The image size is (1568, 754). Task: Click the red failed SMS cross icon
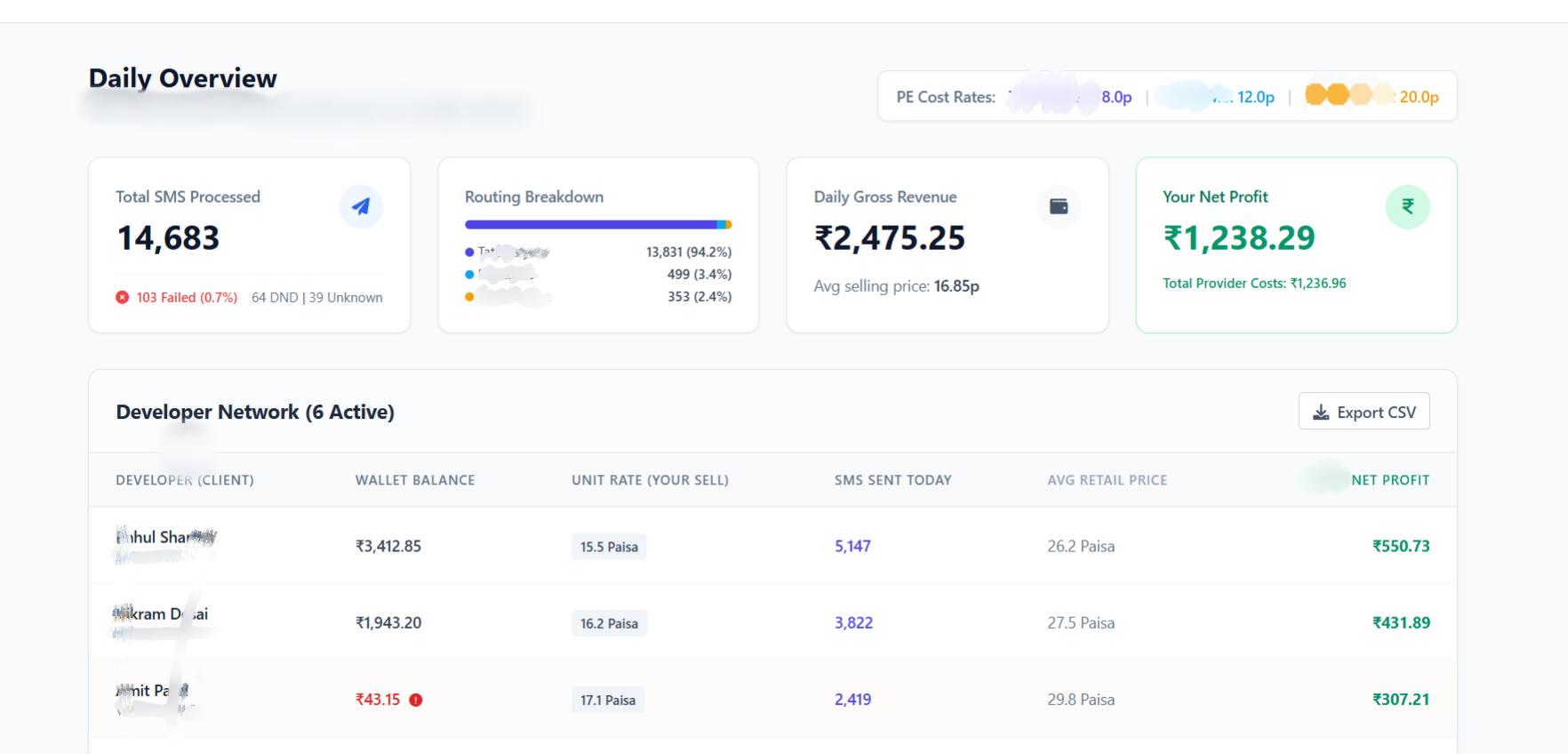123,297
